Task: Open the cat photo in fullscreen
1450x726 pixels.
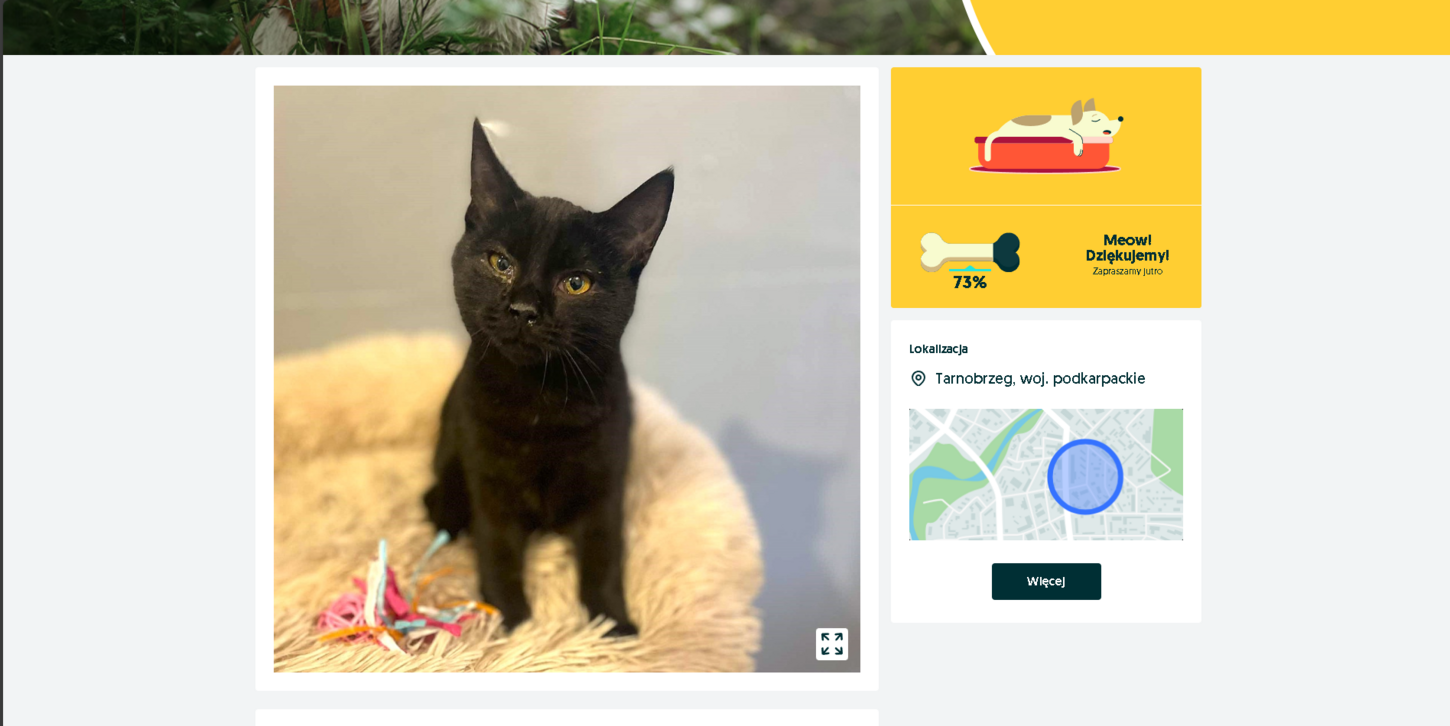Action: (x=831, y=644)
